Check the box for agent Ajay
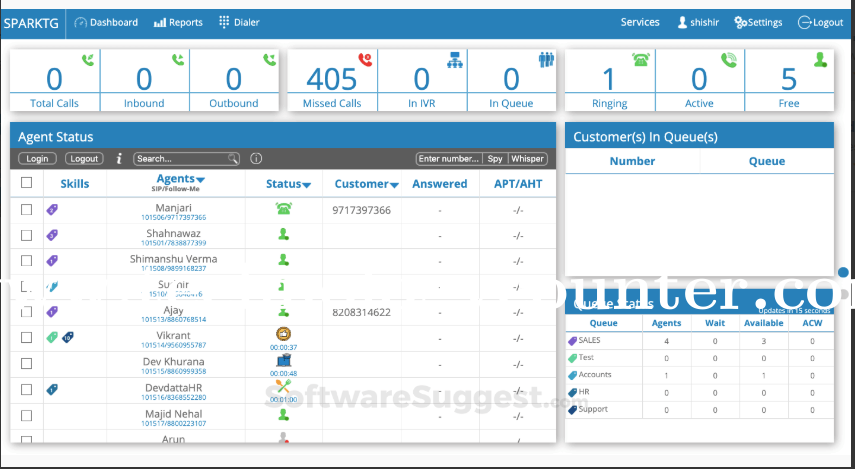This screenshot has width=855, height=469. 26,312
